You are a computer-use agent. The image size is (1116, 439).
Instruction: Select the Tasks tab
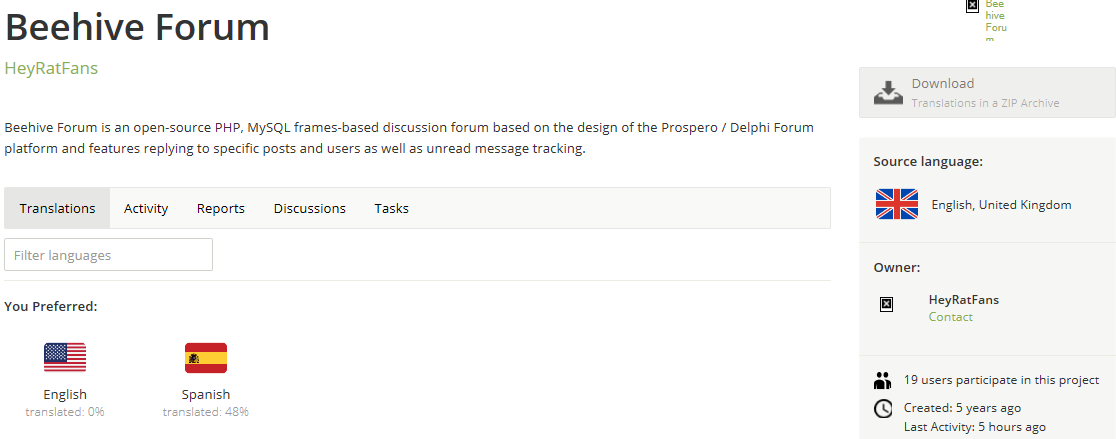pos(391,208)
